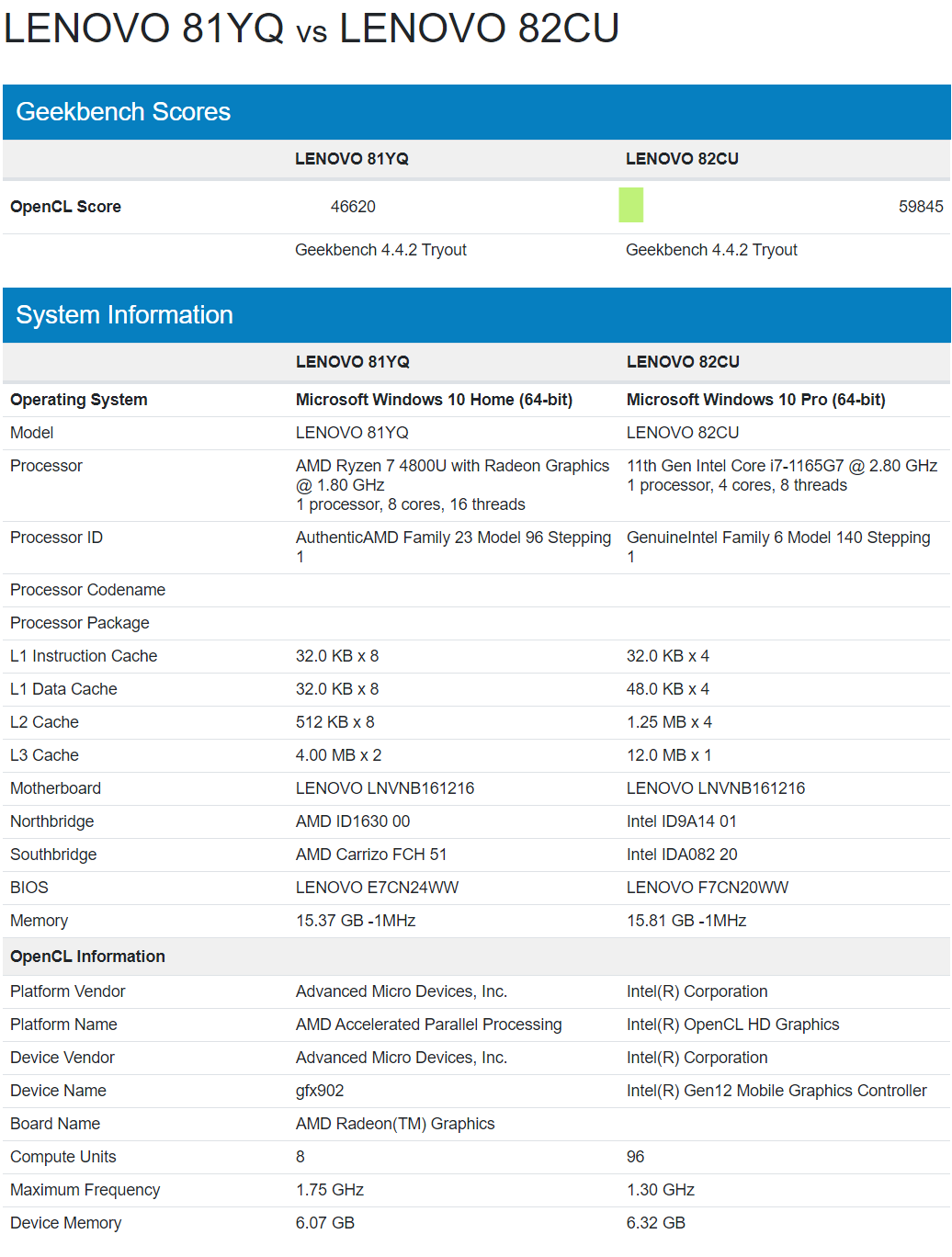The width and height of the screenshot is (952, 1257).
Task: Click the Compute Units value 96
Action: pyautogui.click(x=636, y=1157)
